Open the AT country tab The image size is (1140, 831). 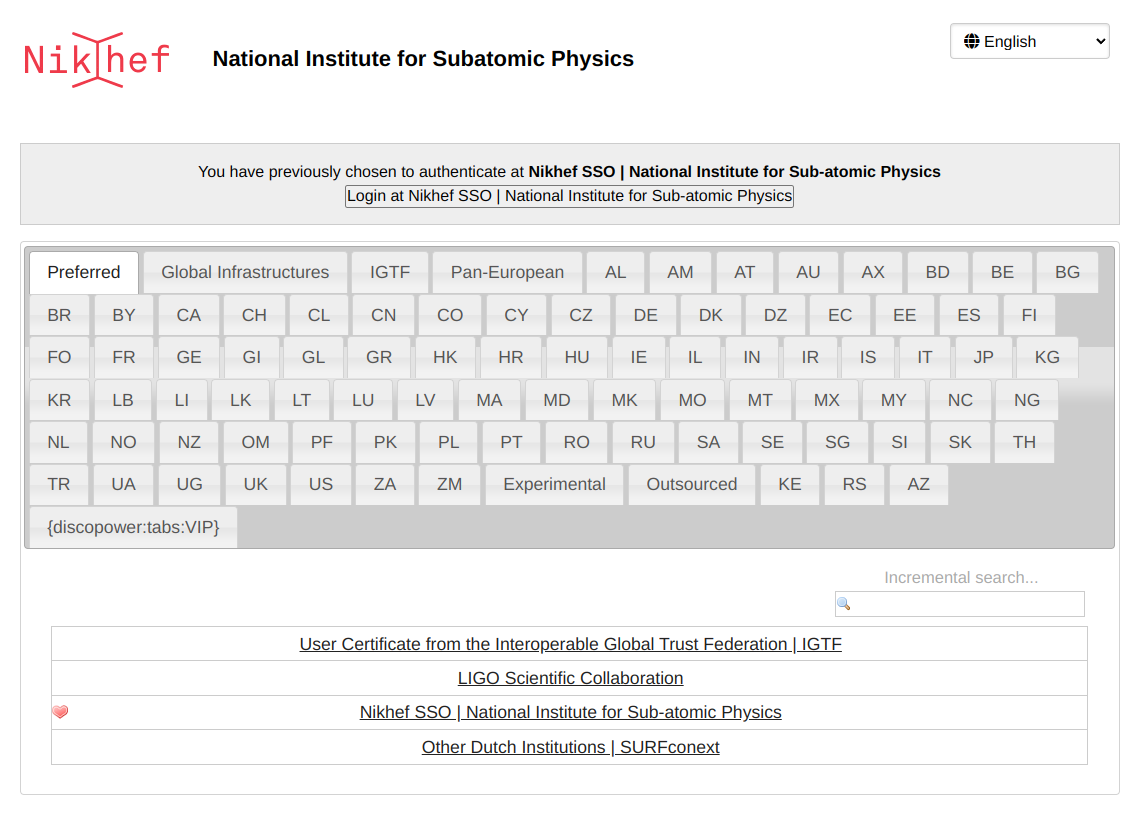pos(744,273)
